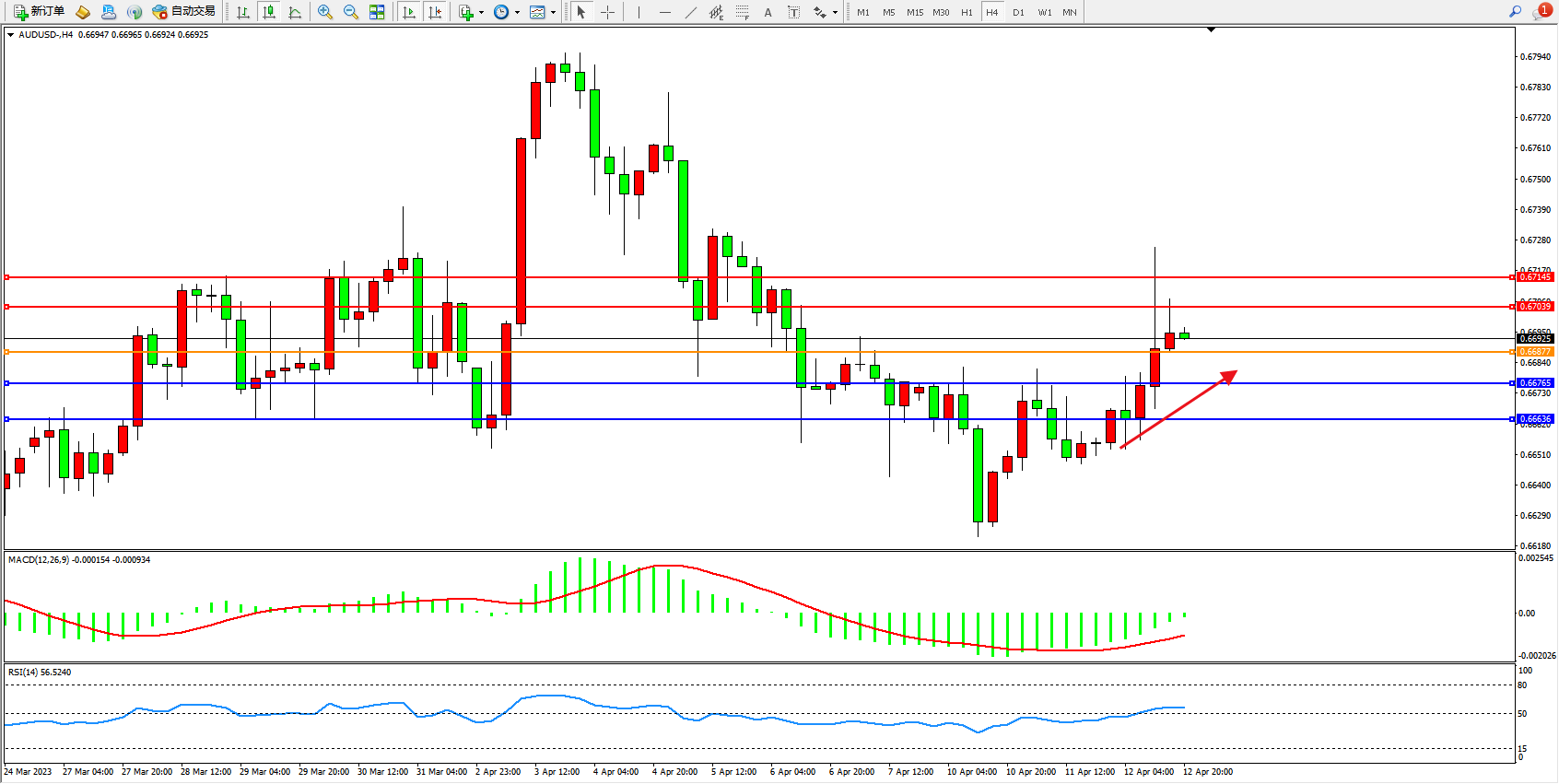1559x784 pixels.
Task: Open the chart template dropdown
Action: coord(553,13)
